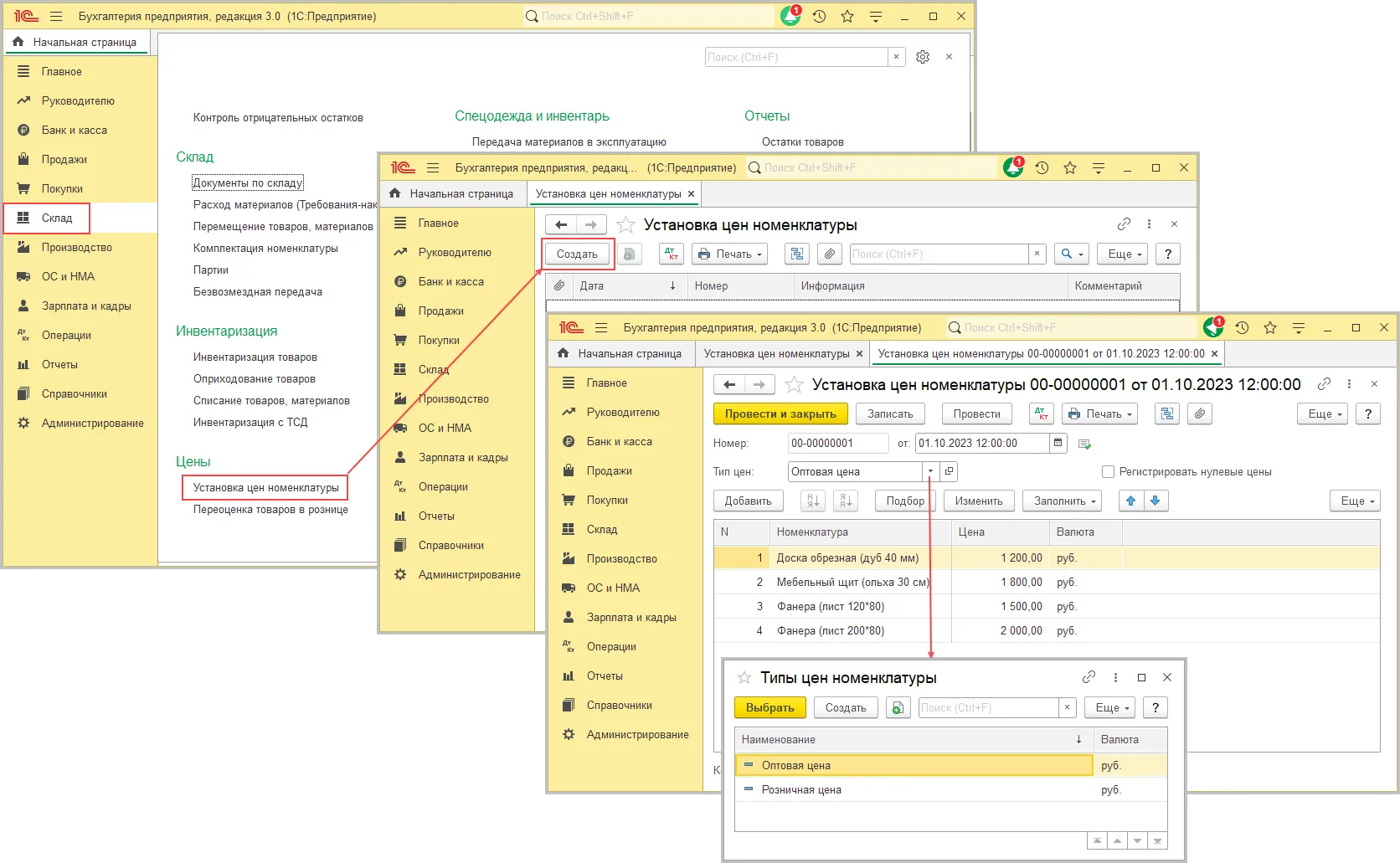
Task: Open Документы по складу link in back window
Action: point(248,182)
